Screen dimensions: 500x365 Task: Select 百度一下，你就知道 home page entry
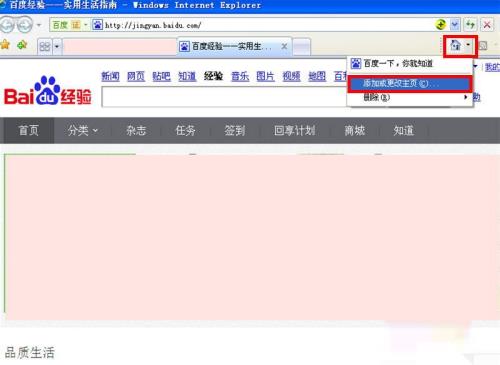[x=410, y=63]
